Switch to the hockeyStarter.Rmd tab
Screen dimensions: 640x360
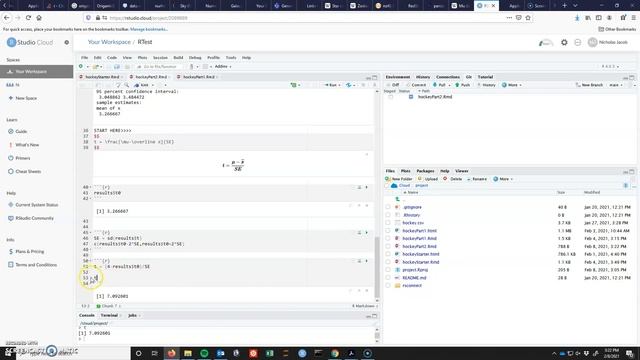(x=102, y=77)
